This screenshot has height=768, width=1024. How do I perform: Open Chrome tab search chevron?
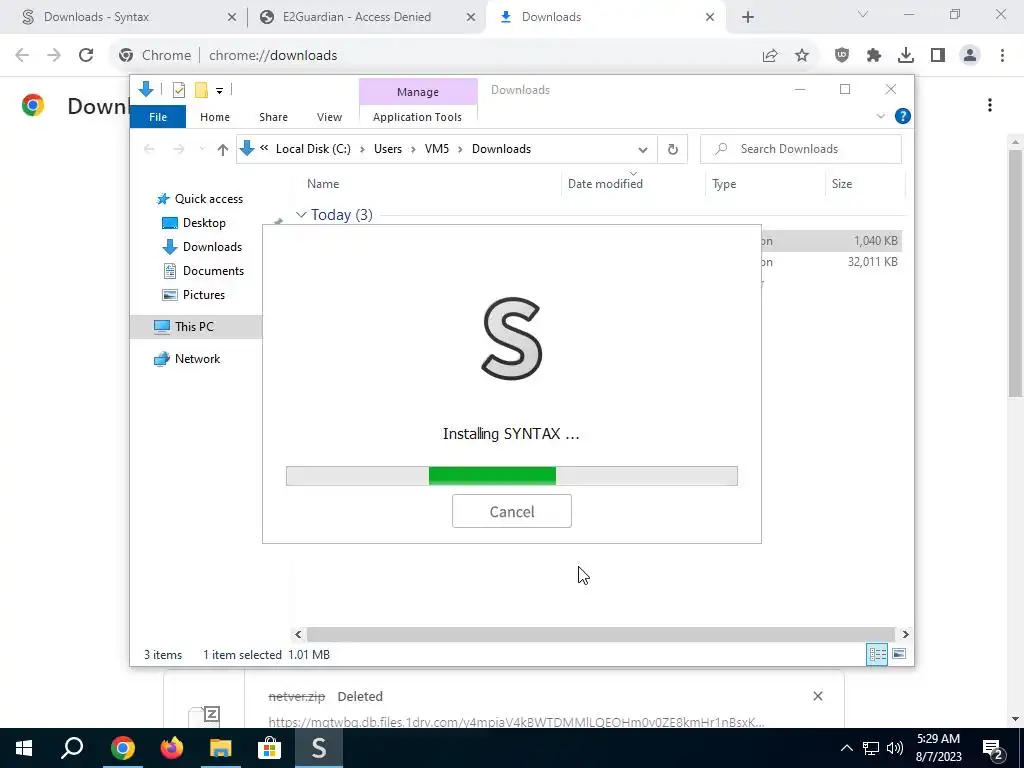[x=863, y=14]
